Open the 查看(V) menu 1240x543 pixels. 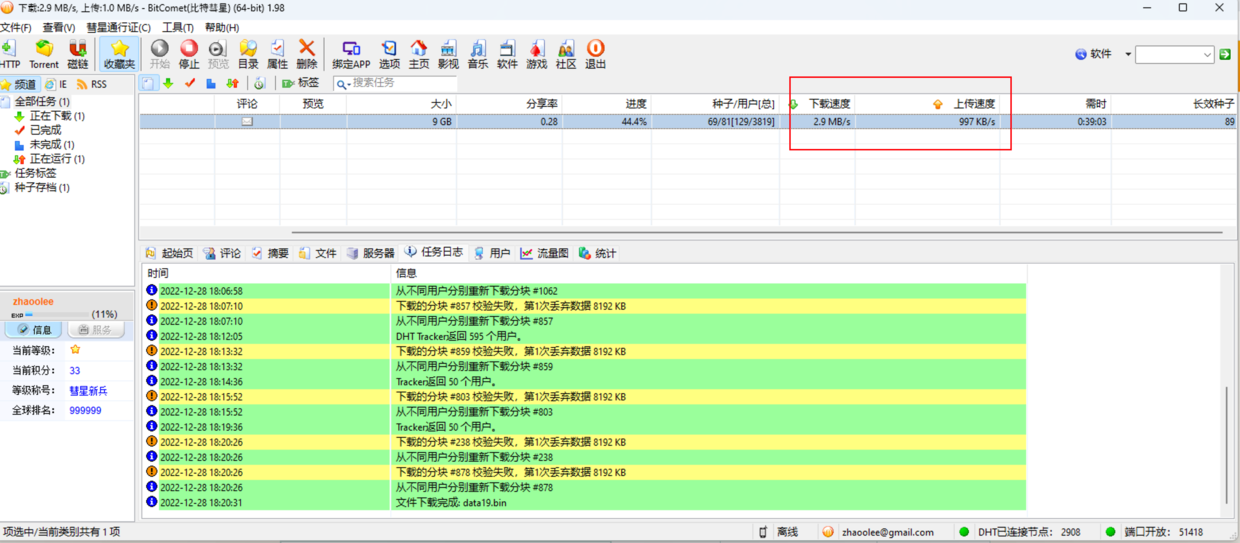pyautogui.click(x=59, y=28)
